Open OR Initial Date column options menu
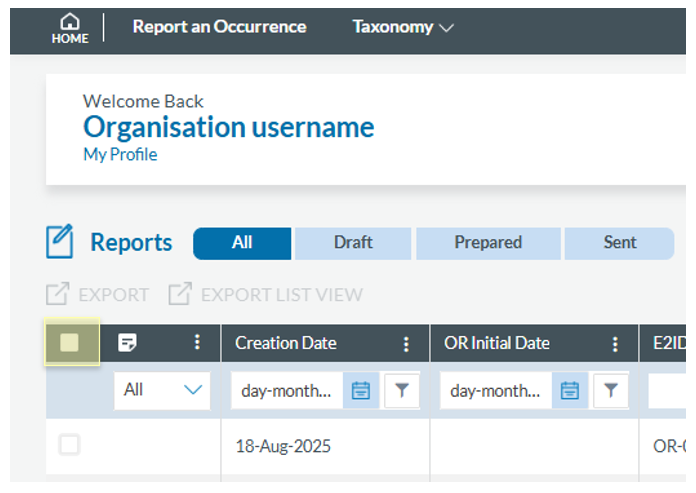 [615, 343]
